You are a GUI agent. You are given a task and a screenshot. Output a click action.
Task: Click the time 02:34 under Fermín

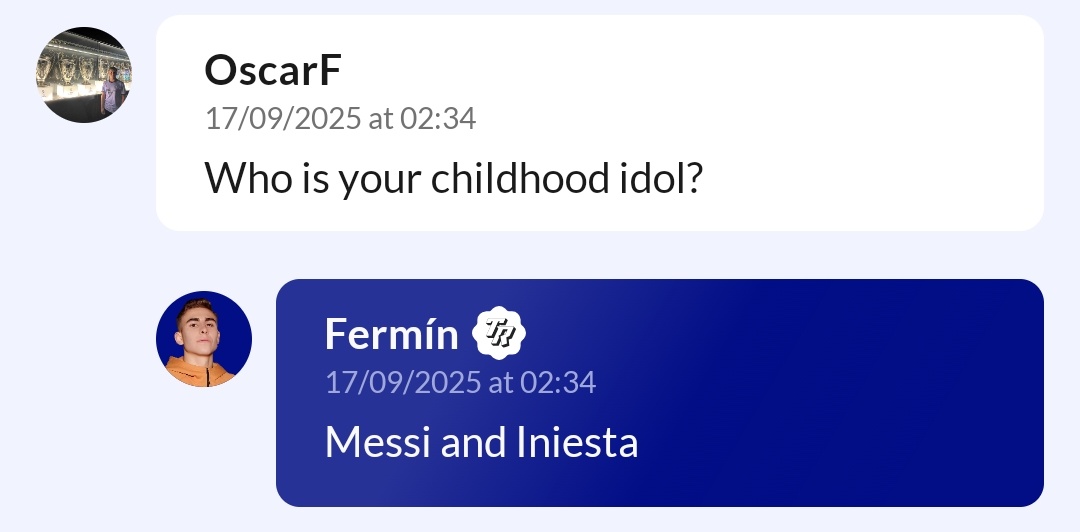[558, 382]
